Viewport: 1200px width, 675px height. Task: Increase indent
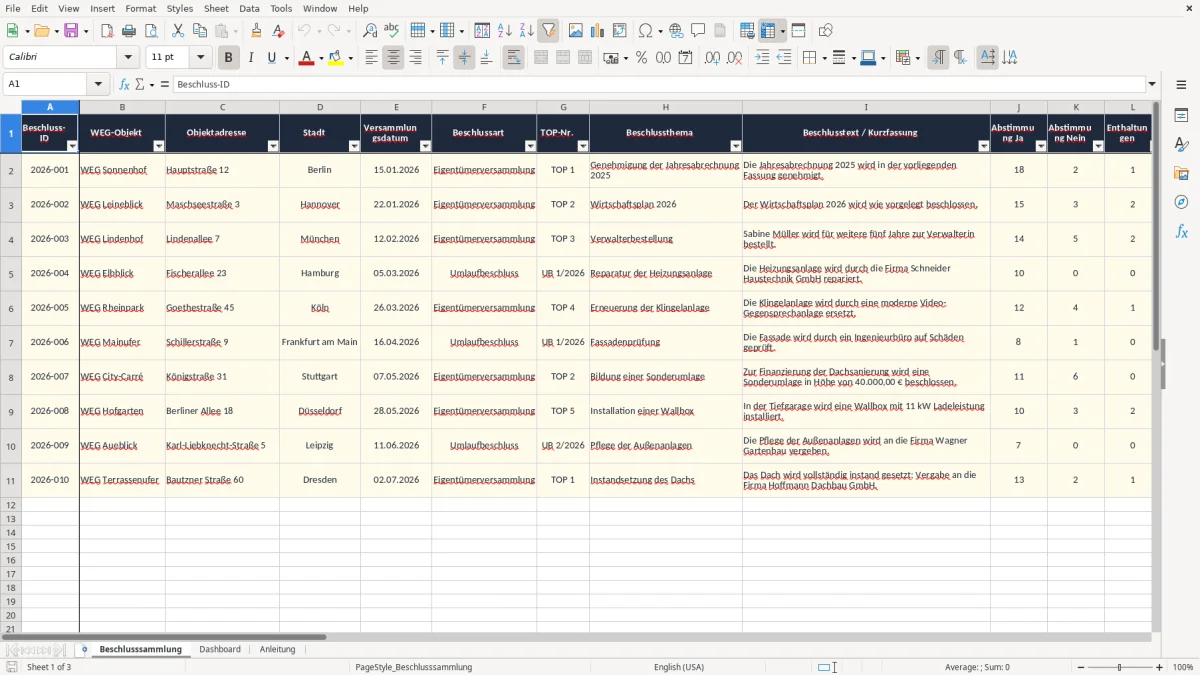763,58
